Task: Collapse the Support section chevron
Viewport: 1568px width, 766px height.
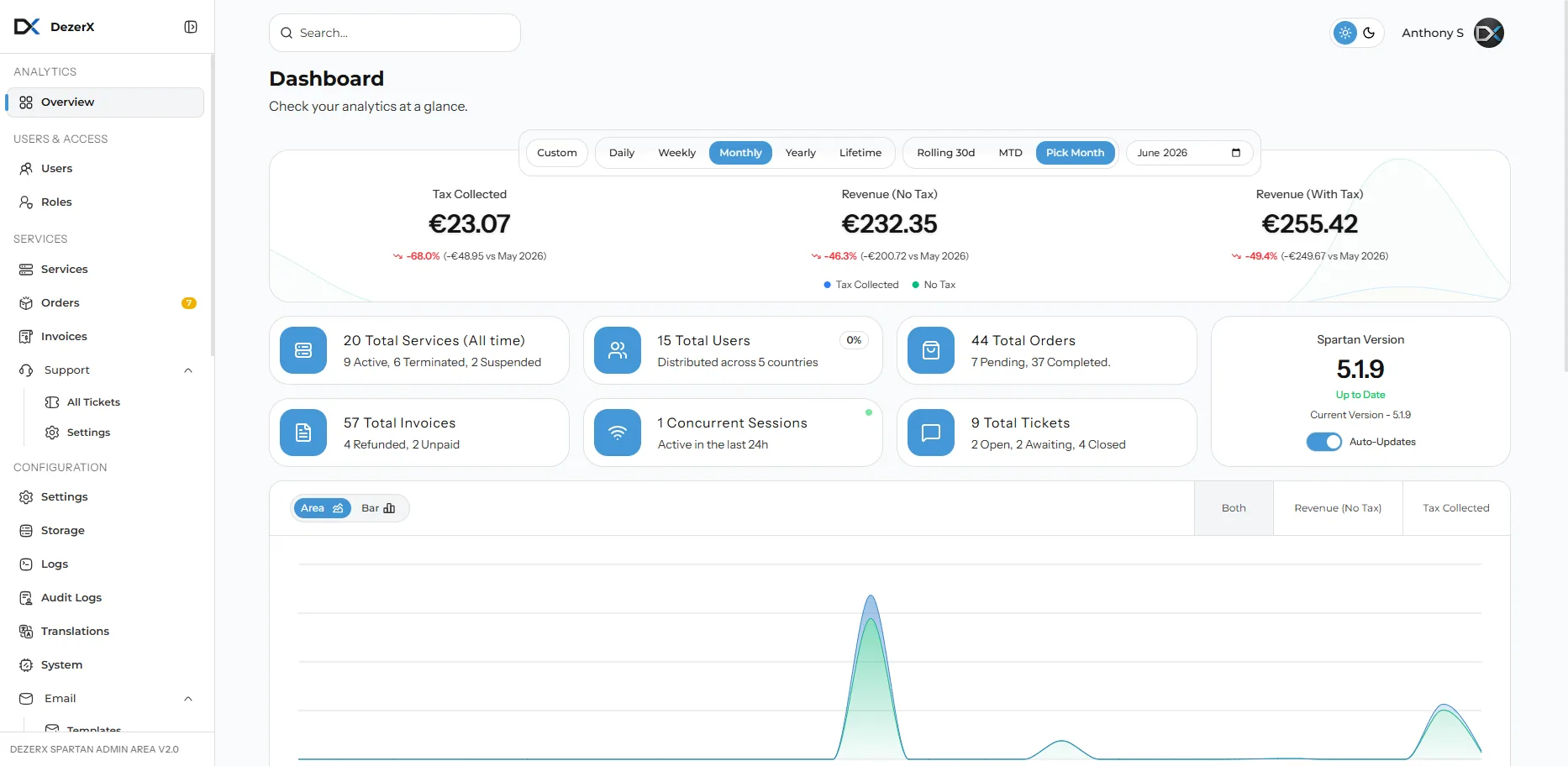Action: click(188, 370)
